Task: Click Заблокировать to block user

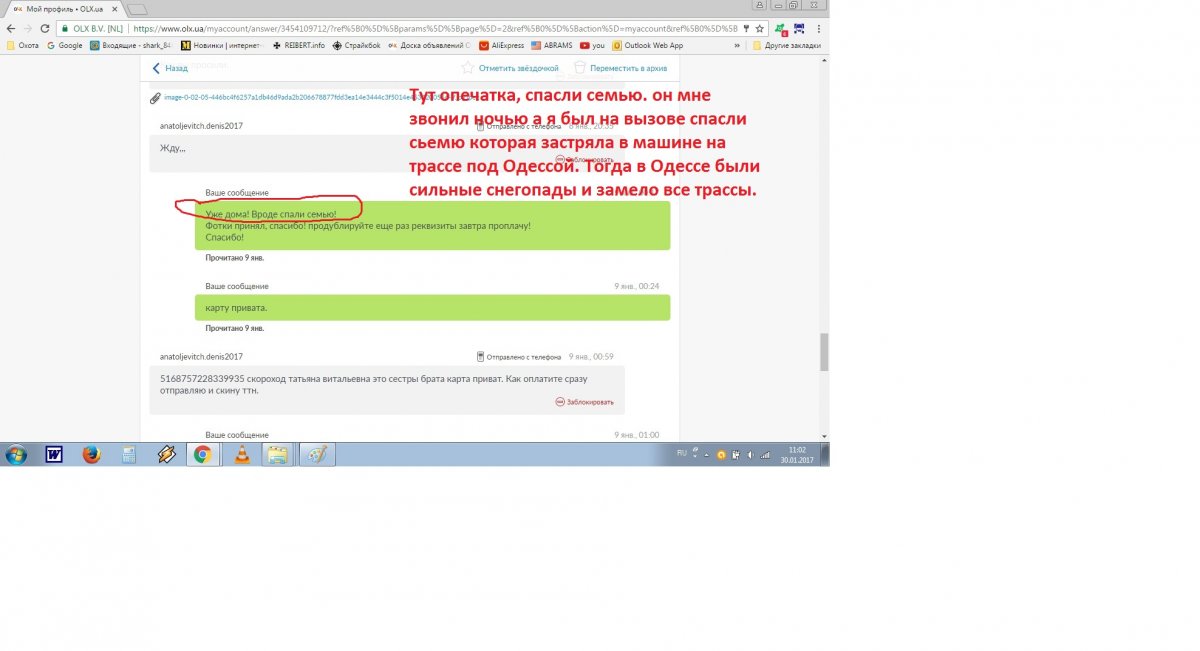Action: coord(584,402)
